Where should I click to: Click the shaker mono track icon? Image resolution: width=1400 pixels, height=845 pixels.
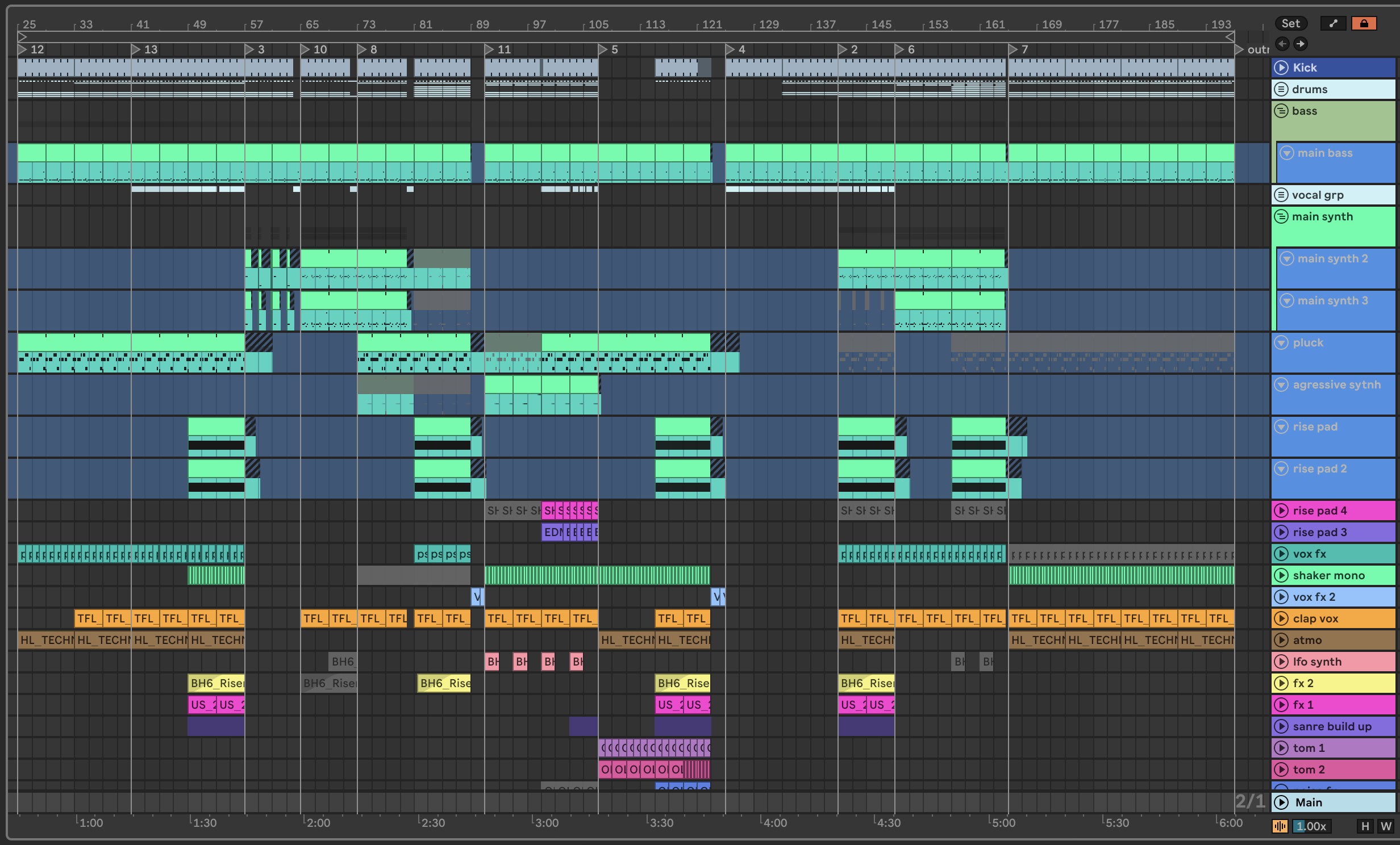1281,575
